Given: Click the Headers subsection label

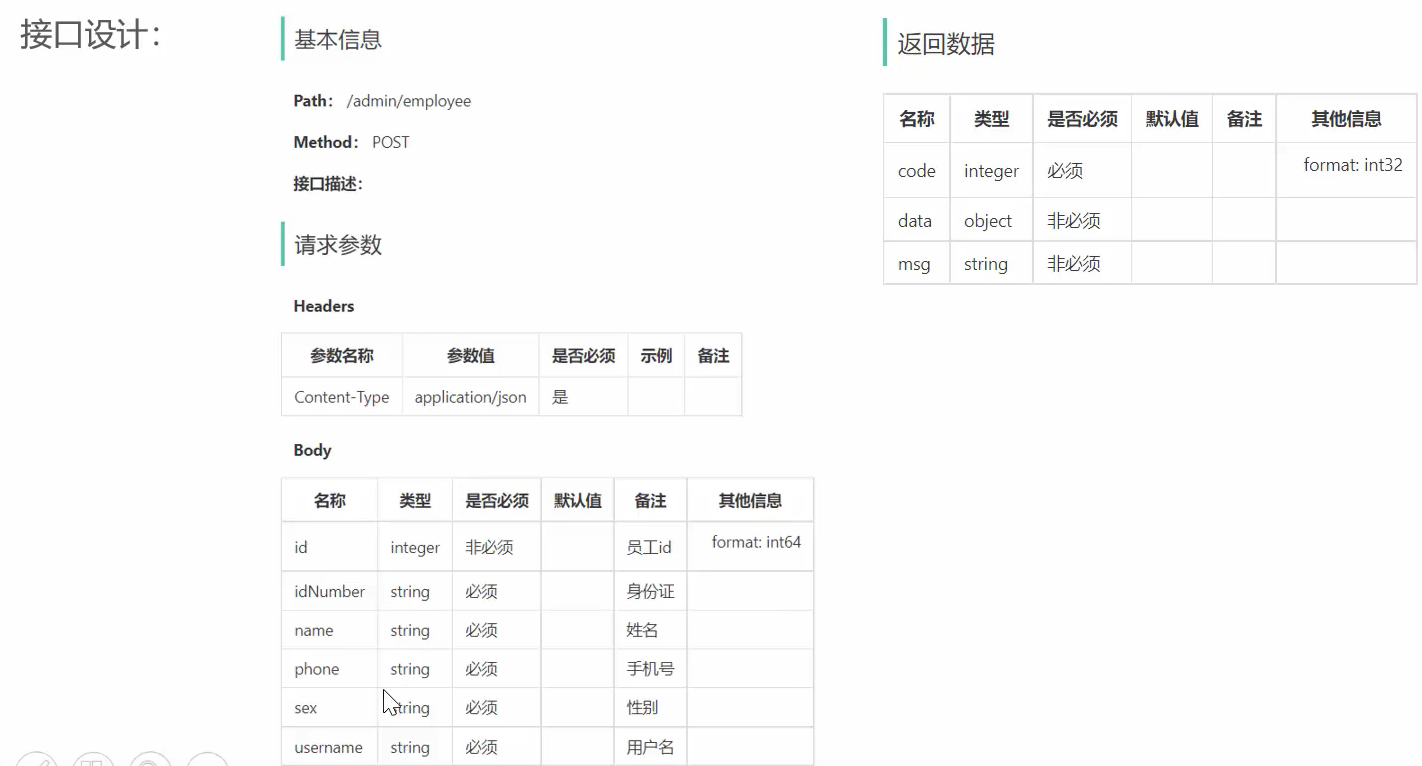Looking at the screenshot, I should 324,306.
